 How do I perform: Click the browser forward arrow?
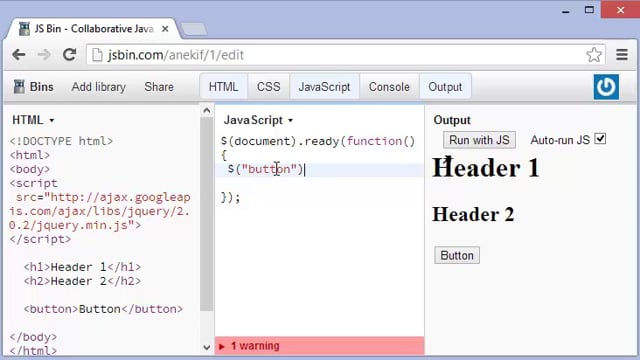click(x=44, y=55)
